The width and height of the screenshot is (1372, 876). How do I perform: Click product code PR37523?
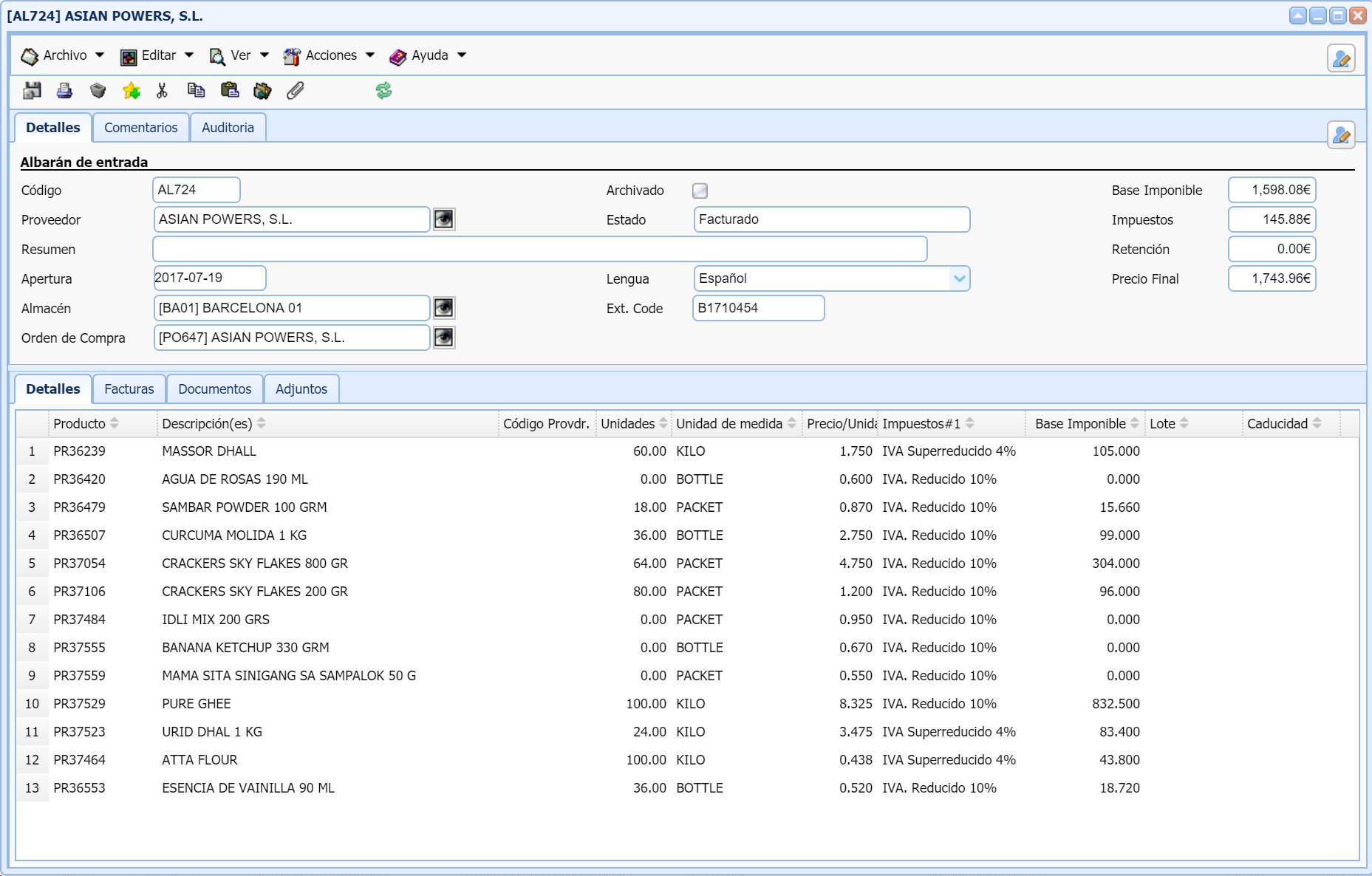(x=80, y=732)
